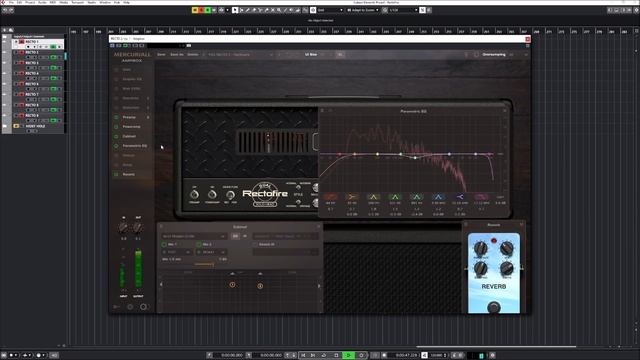Open the Studio menu

click(x=92, y=2)
